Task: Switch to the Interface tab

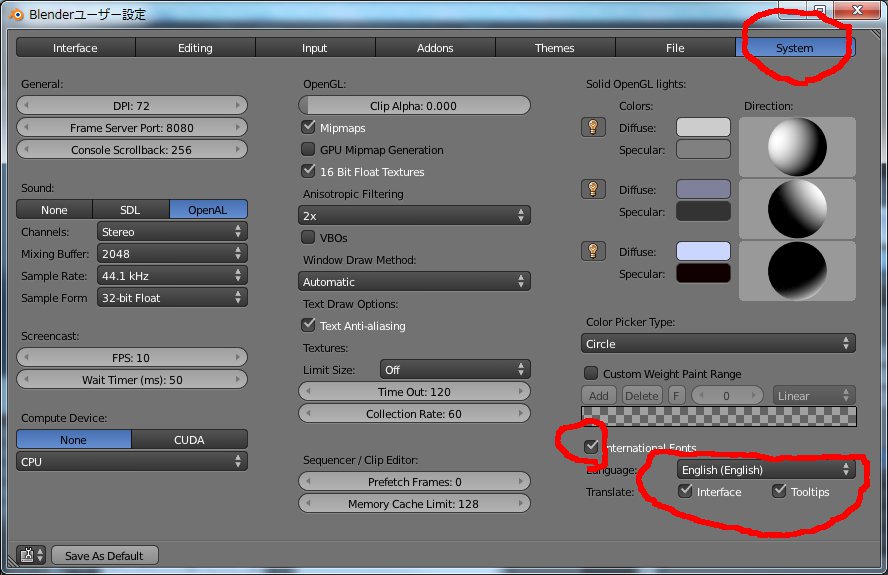Action: pos(75,48)
